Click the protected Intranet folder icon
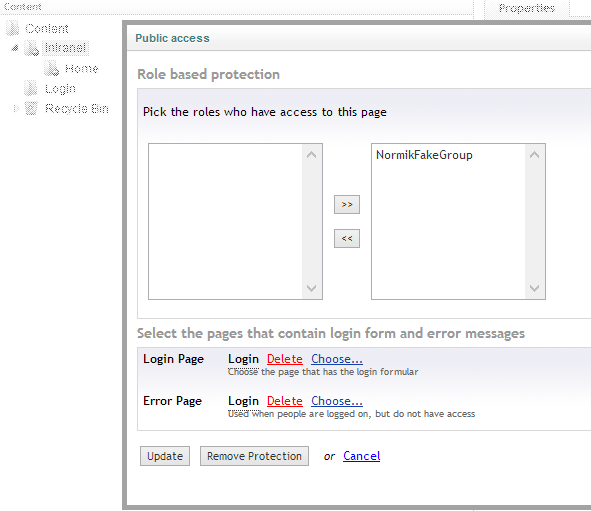This screenshot has height=511, width=591. (31, 48)
